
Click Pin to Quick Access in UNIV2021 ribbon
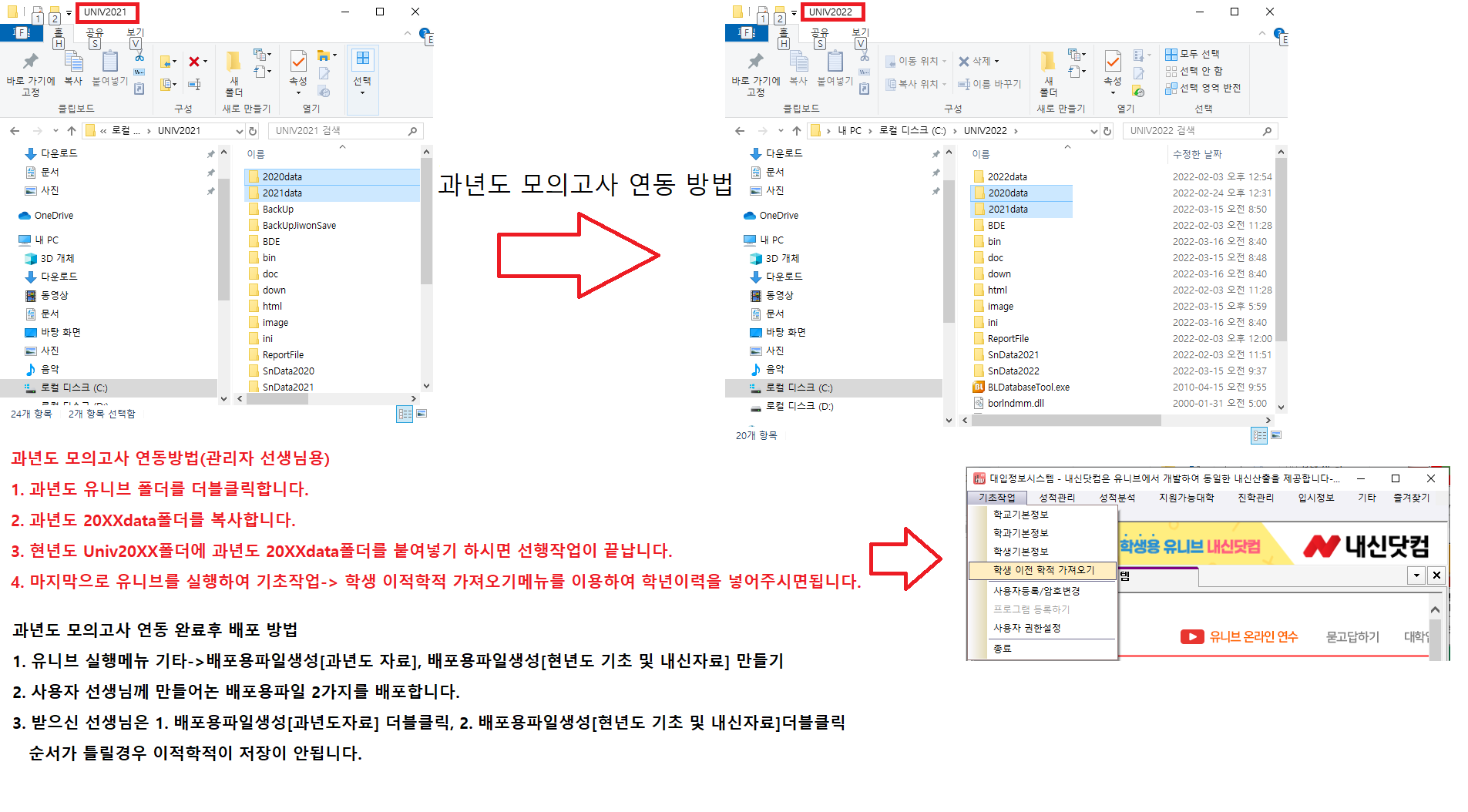(30, 71)
